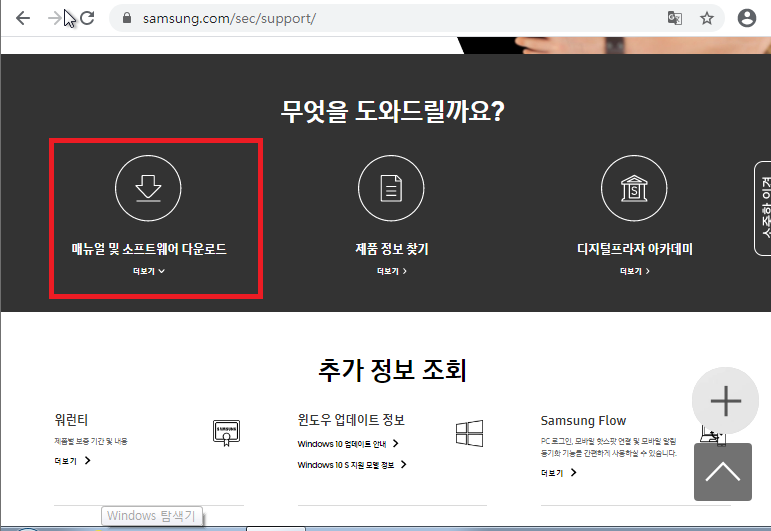View site info via the lock icon
This screenshot has height=531, width=771.
coord(127,18)
